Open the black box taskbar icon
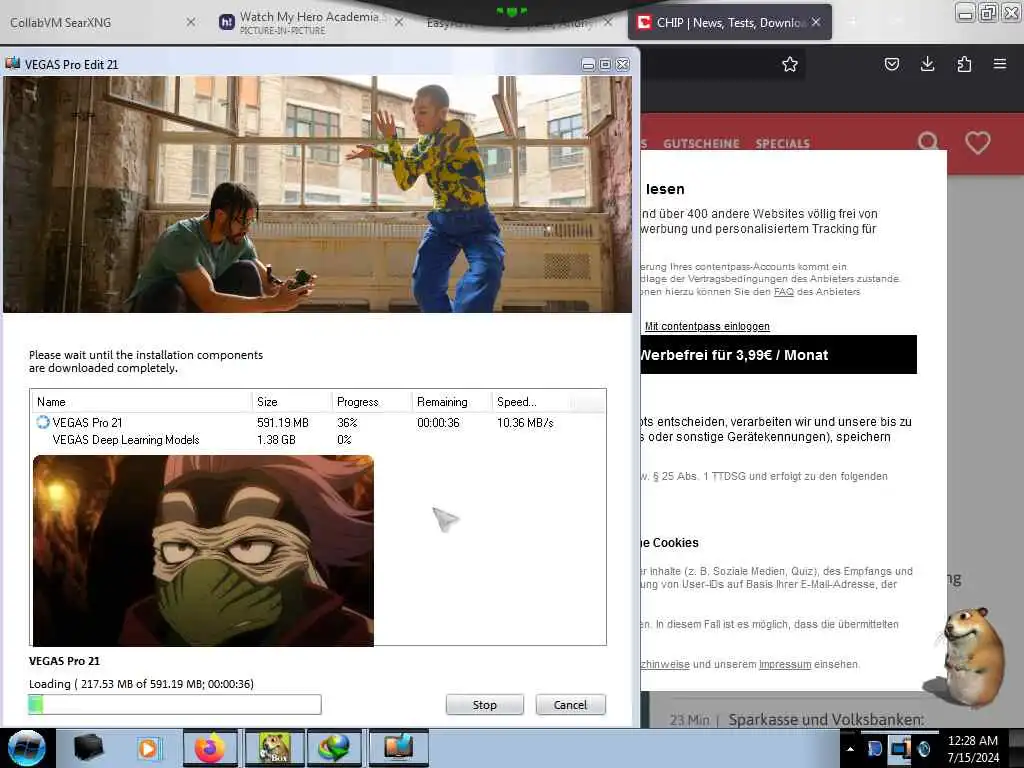The width and height of the screenshot is (1024, 768). tap(89, 748)
